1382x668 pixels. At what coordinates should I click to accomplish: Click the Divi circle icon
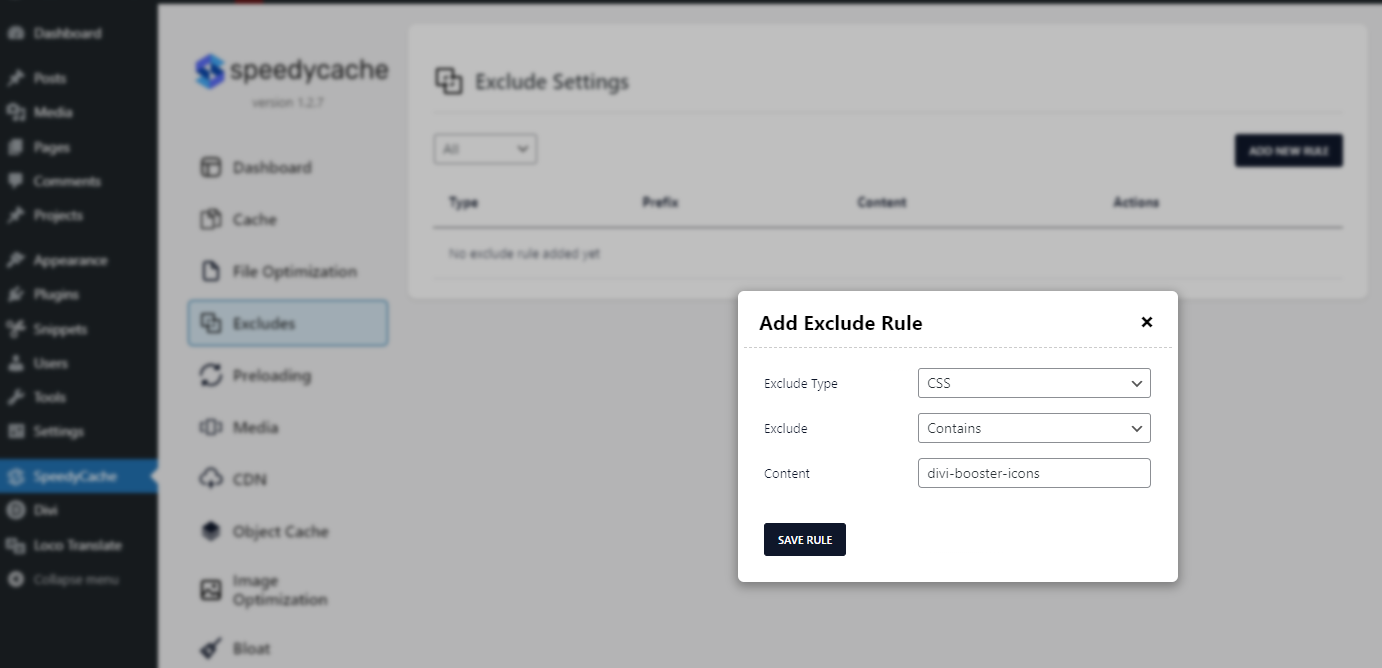(15, 510)
